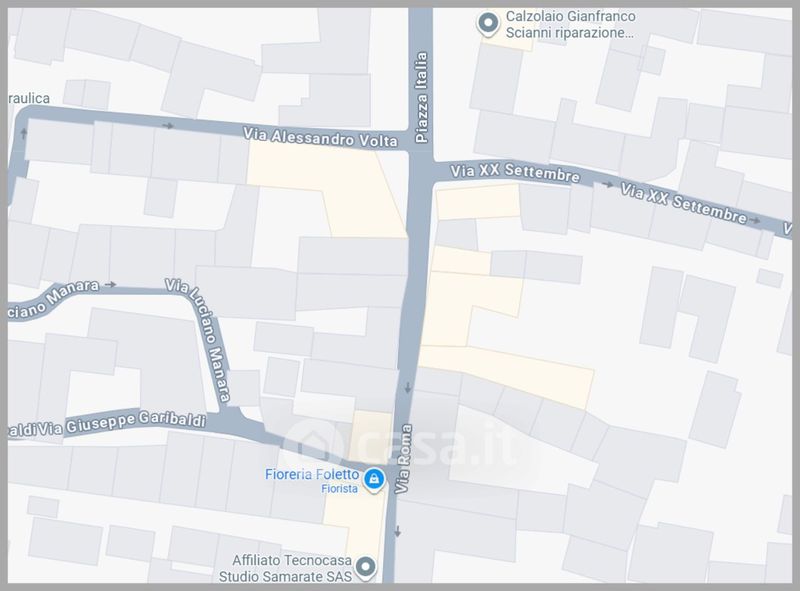Click the up arrow on the left street
Screen dimensions: 800x591
click(23, 133)
